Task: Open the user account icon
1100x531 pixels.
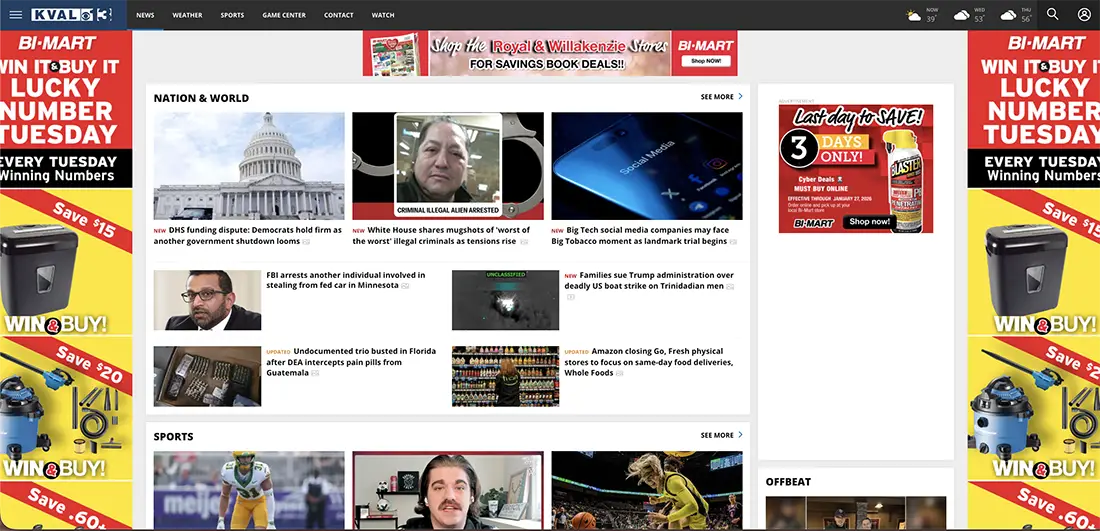Action: click(1084, 14)
